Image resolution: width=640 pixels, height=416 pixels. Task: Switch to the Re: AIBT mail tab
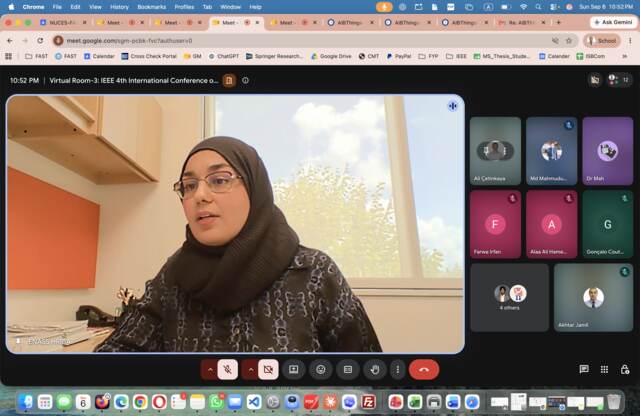tap(522, 22)
